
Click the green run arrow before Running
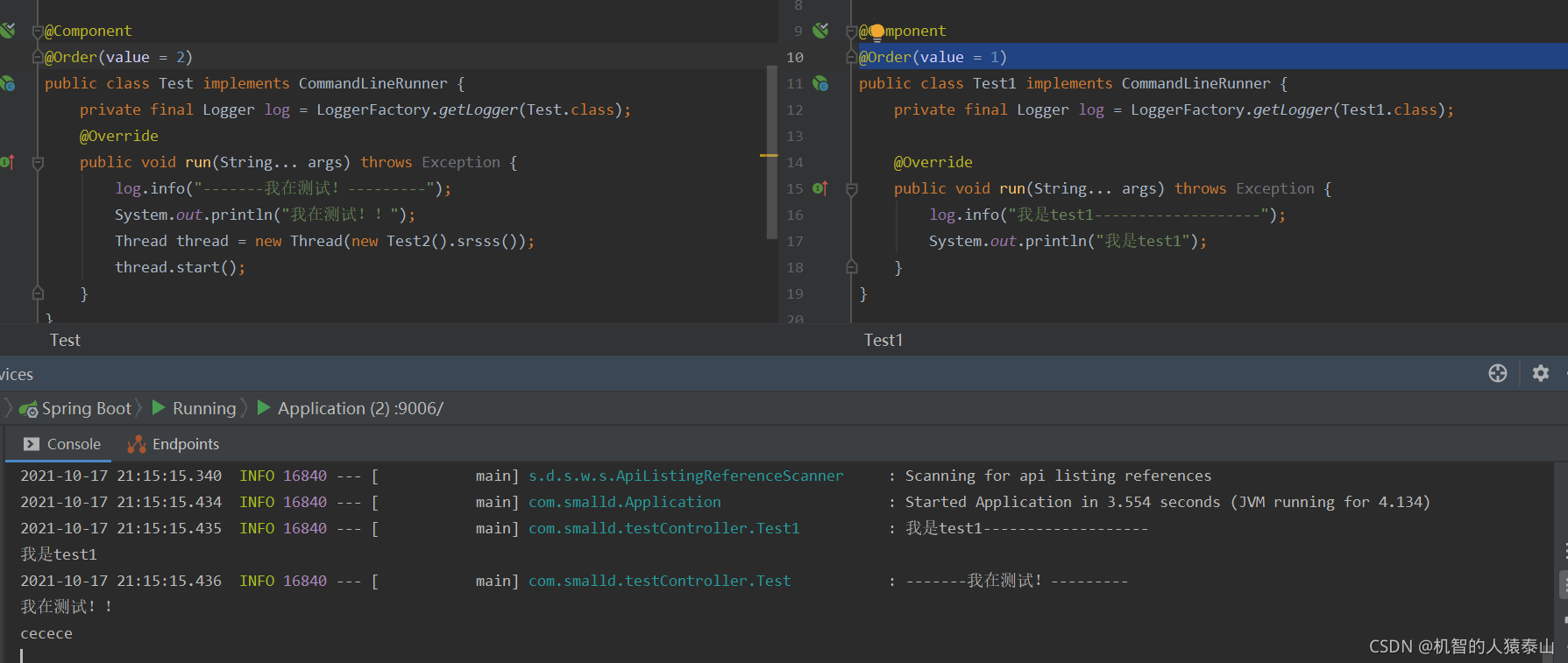tap(159, 407)
